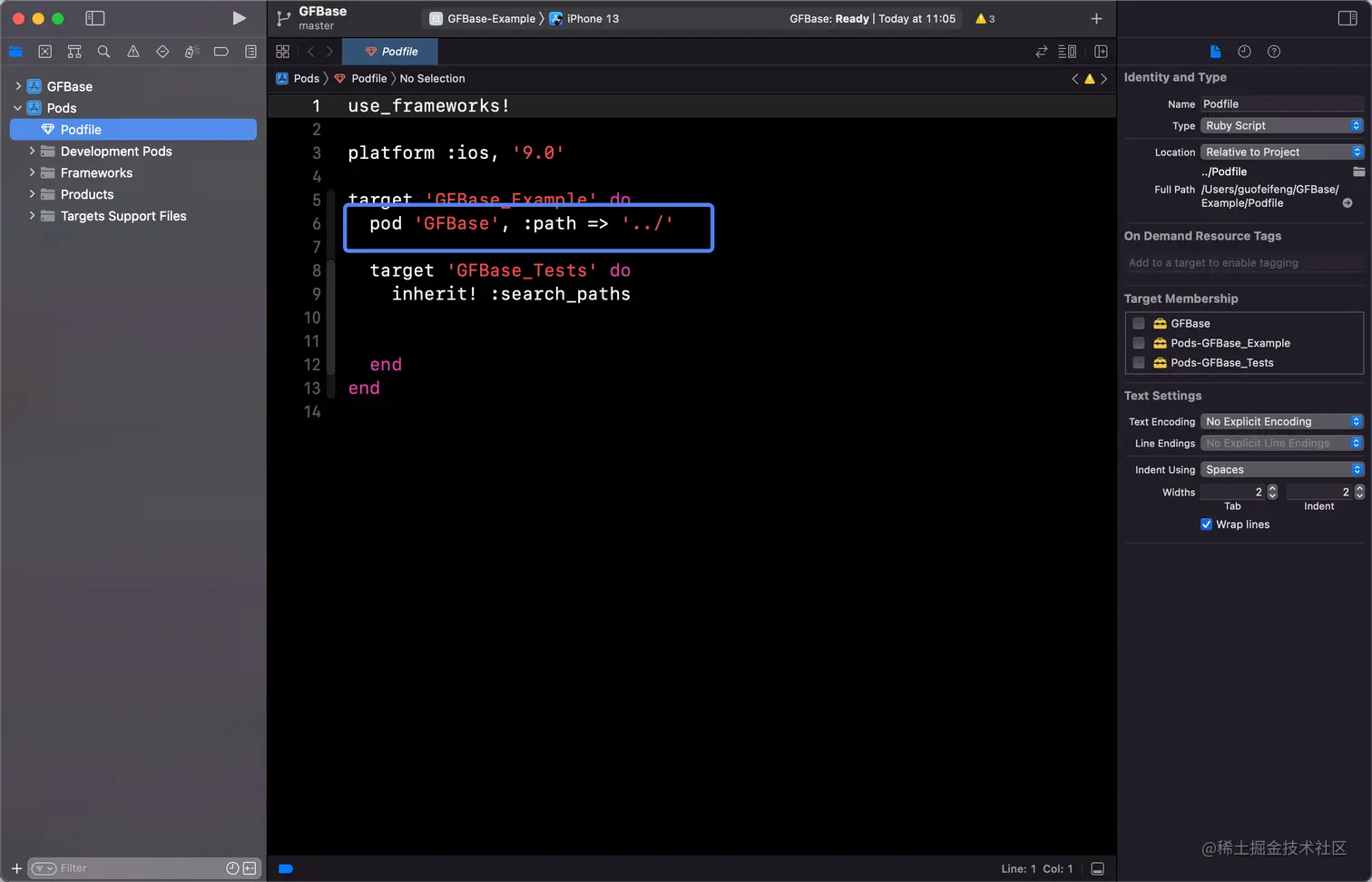Viewport: 1372px width, 882px height.
Task: Click the On Demand Resource Tags field
Action: (x=1244, y=263)
